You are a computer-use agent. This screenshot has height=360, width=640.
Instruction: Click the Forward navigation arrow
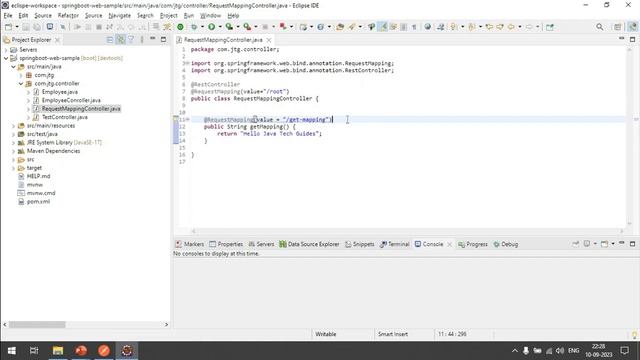click(529, 27)
